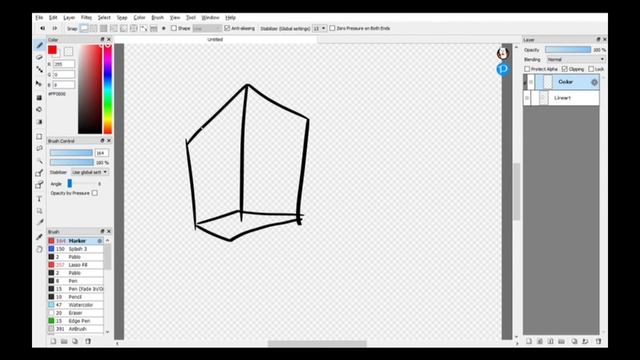
Task: Select the Lineart layer
Action: tap(562, 98)
